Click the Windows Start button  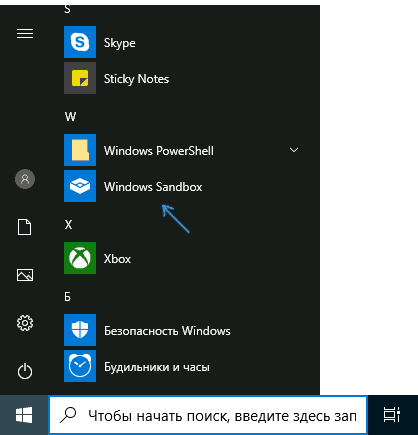(24, 415)
